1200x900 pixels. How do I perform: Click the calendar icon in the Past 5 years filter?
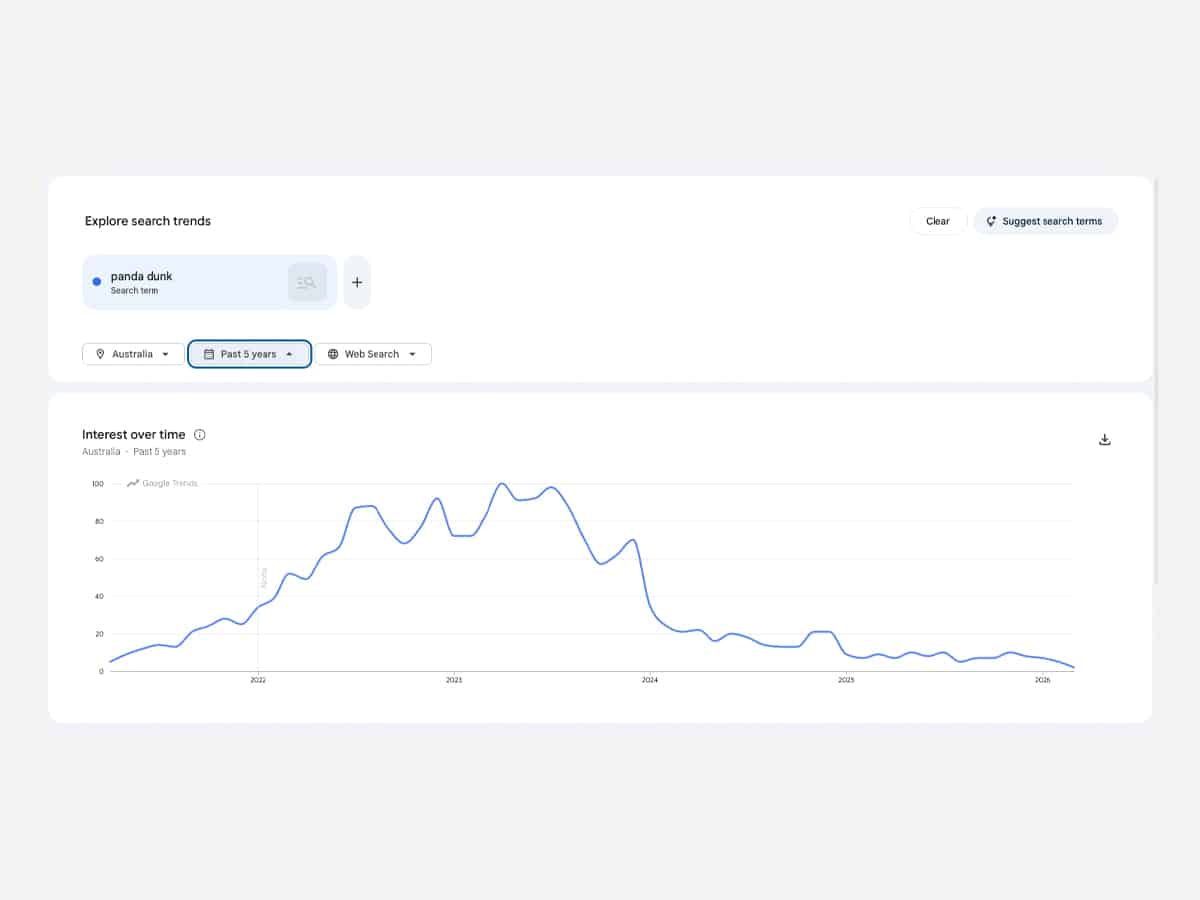[x=209, y=354]
